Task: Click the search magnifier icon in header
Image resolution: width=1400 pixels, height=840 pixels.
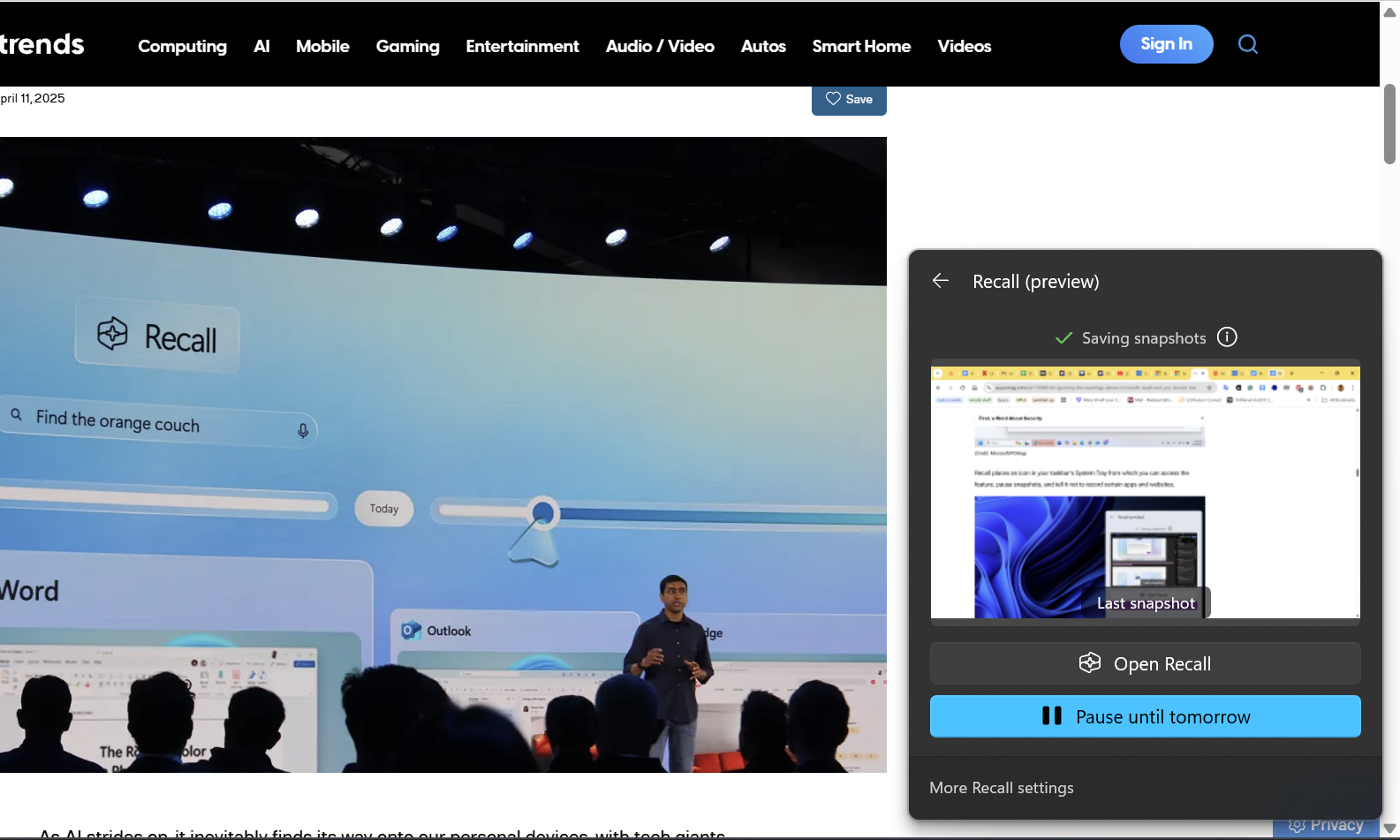Action: coord(1247,44)
